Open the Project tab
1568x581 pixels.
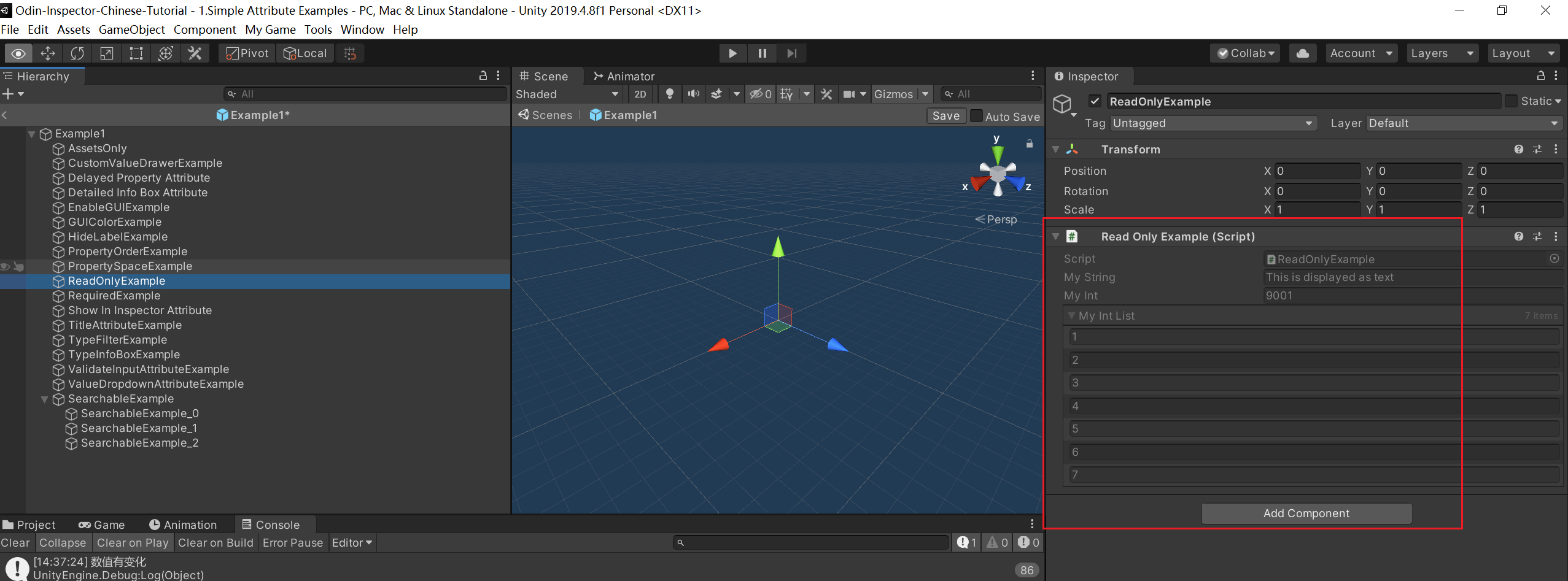[29, 525]
